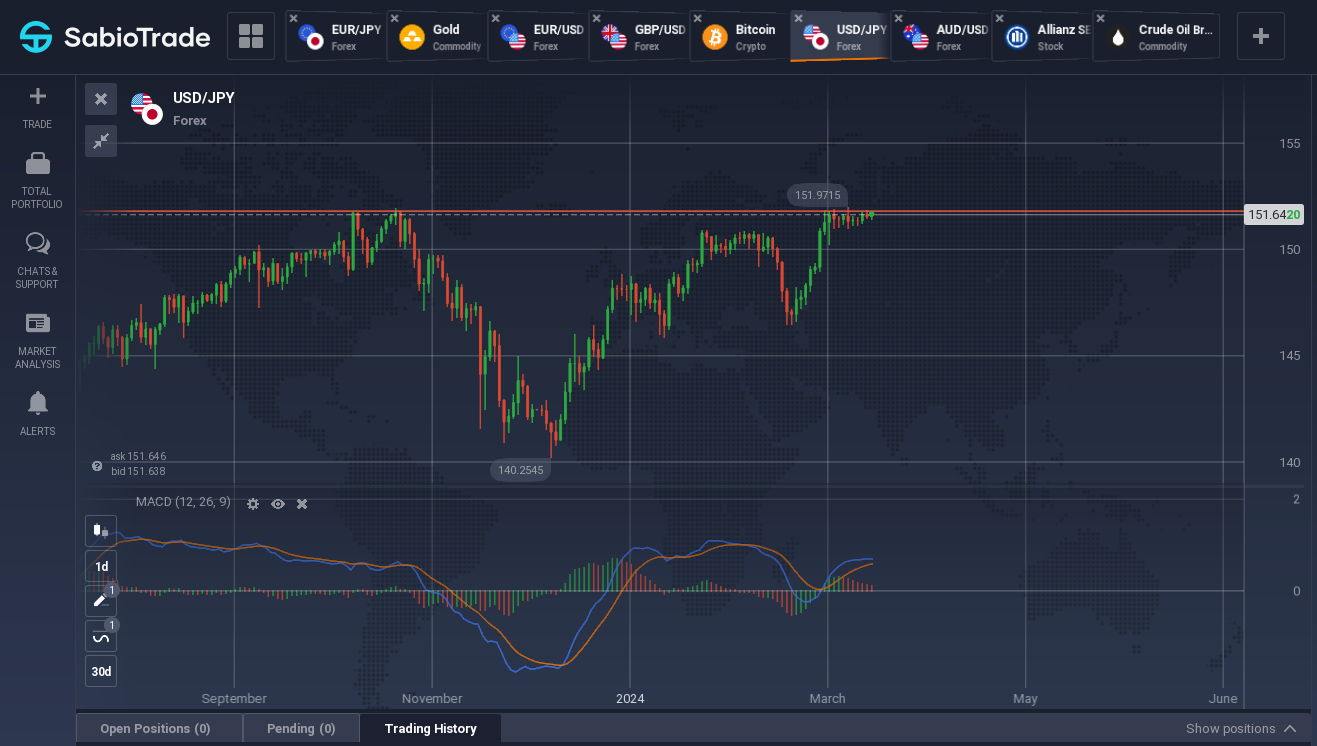The width and height of the screenshot is (1317, 746).
Task: Open the candlestick chart type selector
Action: [x=101, y=531]
